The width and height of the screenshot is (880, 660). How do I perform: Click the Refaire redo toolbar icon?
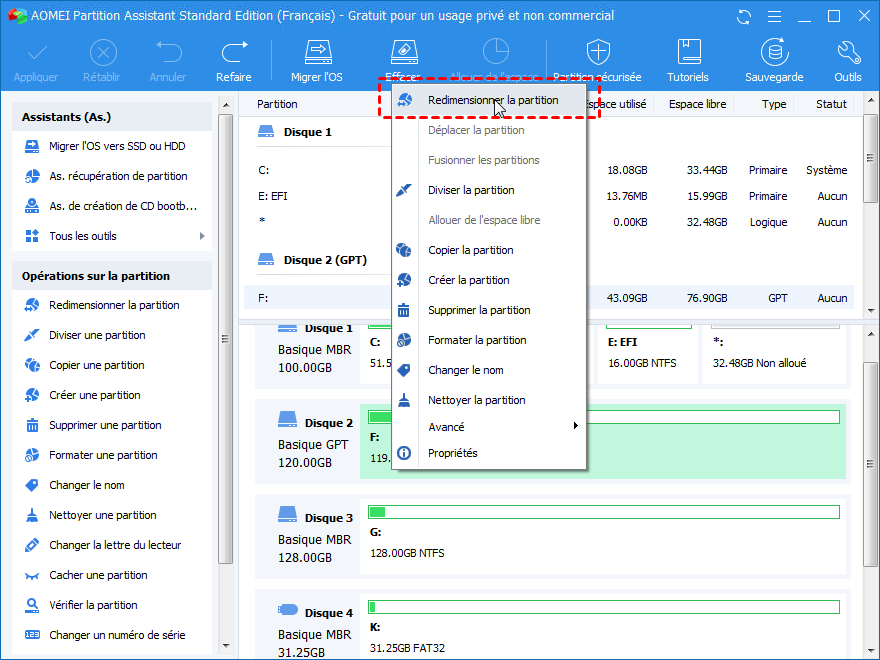[234, 53]
